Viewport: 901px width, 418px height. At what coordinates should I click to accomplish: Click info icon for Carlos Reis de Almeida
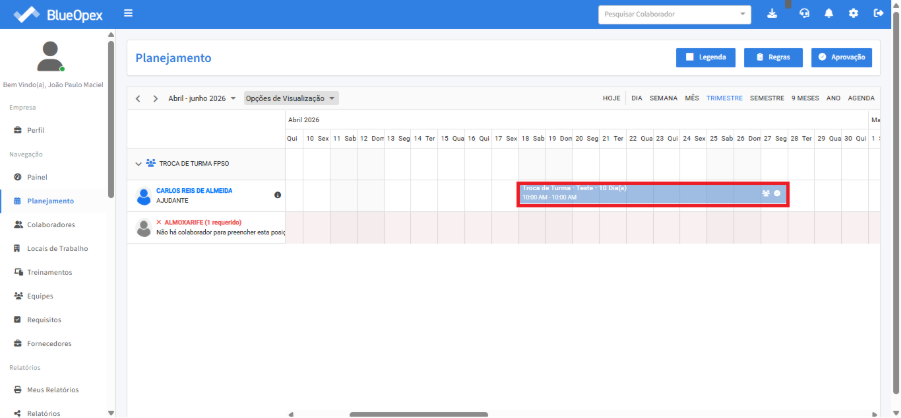278,195
